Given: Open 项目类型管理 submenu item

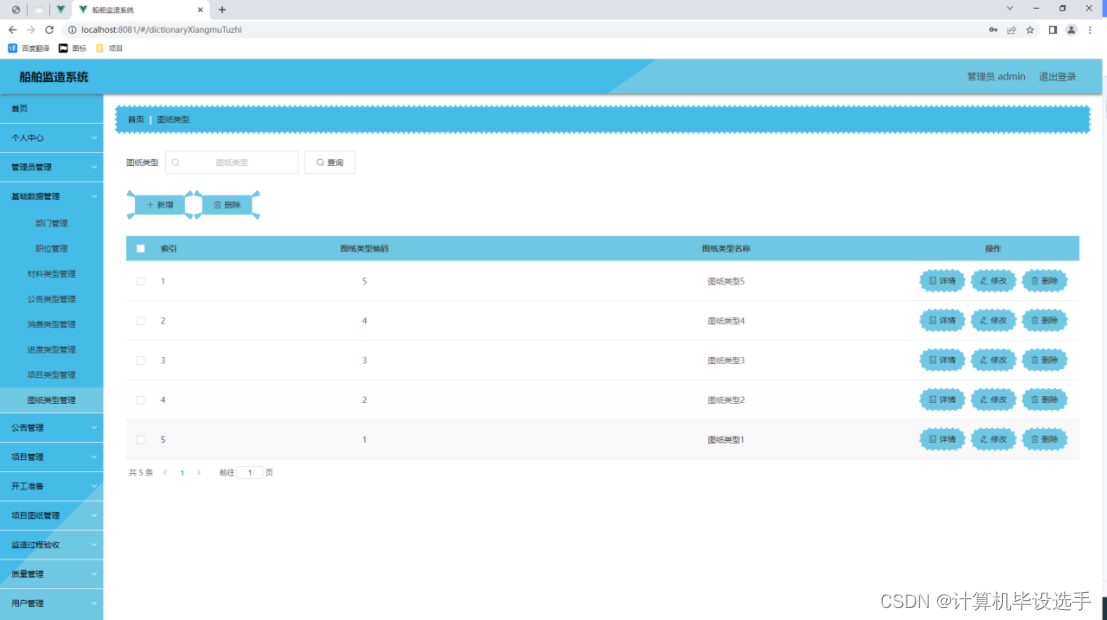Looking at the screenshot, I should 52,375.
